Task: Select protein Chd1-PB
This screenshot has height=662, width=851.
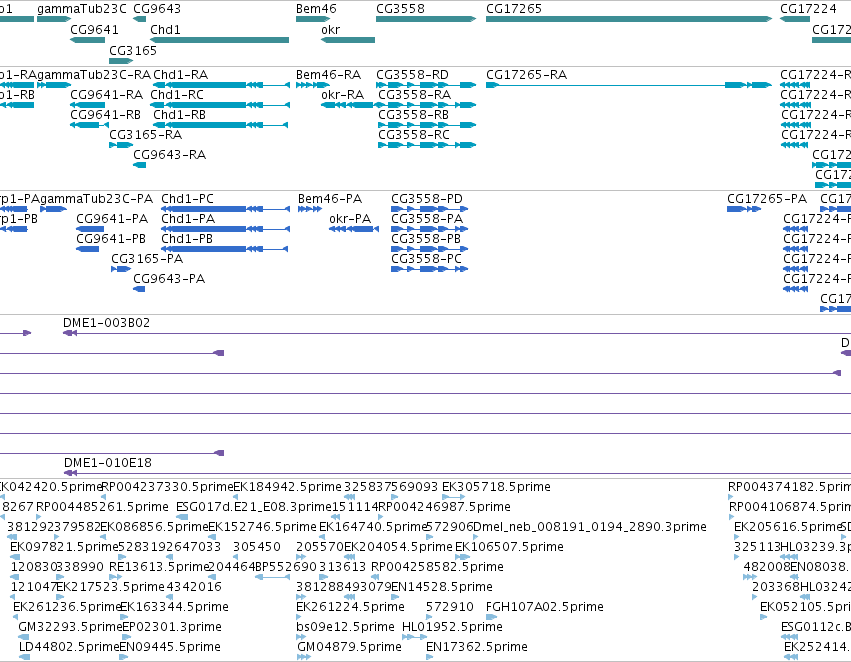Action: [225, 249]
